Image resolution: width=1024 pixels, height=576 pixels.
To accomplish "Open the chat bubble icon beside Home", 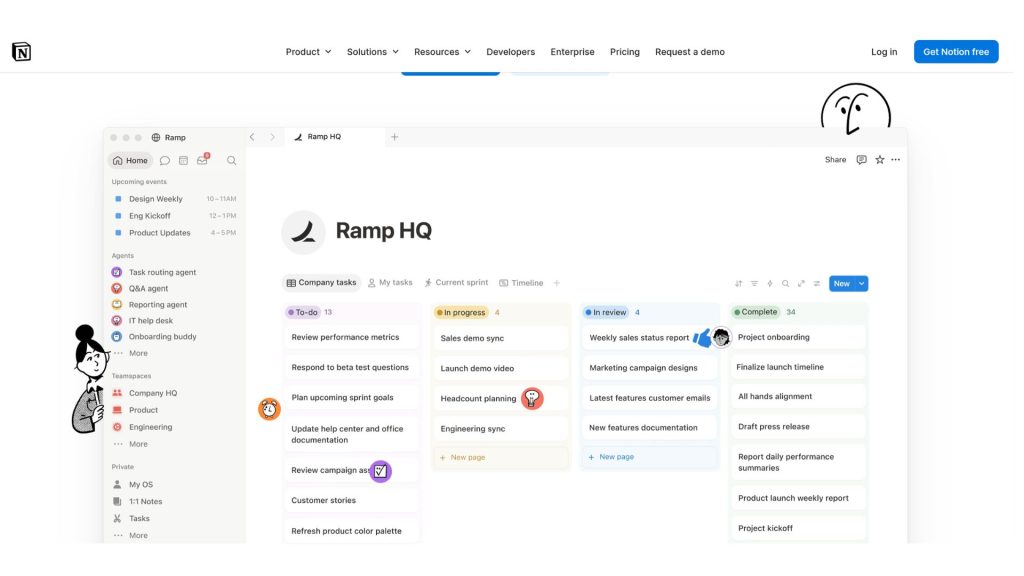I will (x=165, y=161).
